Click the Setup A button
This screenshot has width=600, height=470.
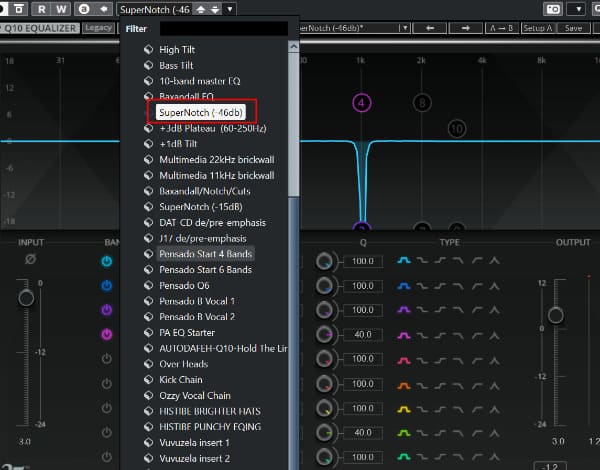pyautogui.click(x=538, y=28)
